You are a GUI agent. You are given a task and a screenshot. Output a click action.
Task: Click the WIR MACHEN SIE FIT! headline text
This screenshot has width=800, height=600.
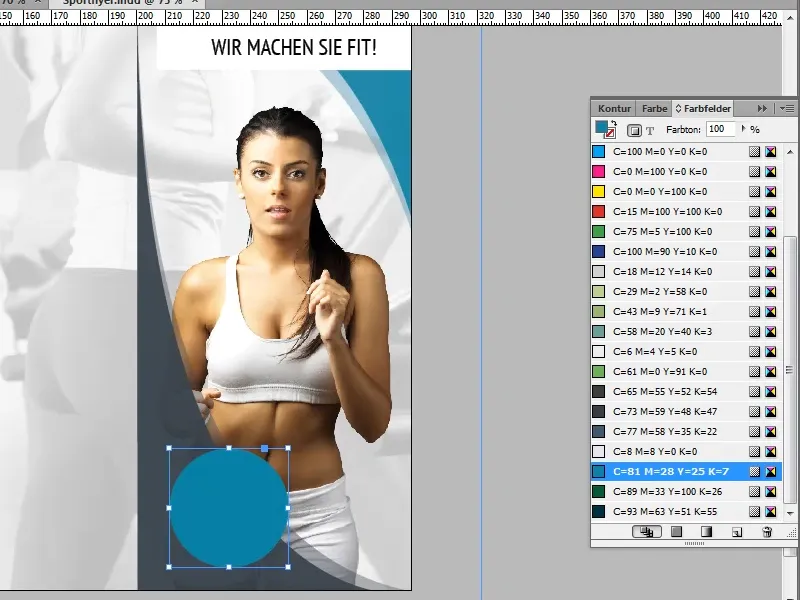[x=294, y=47]
